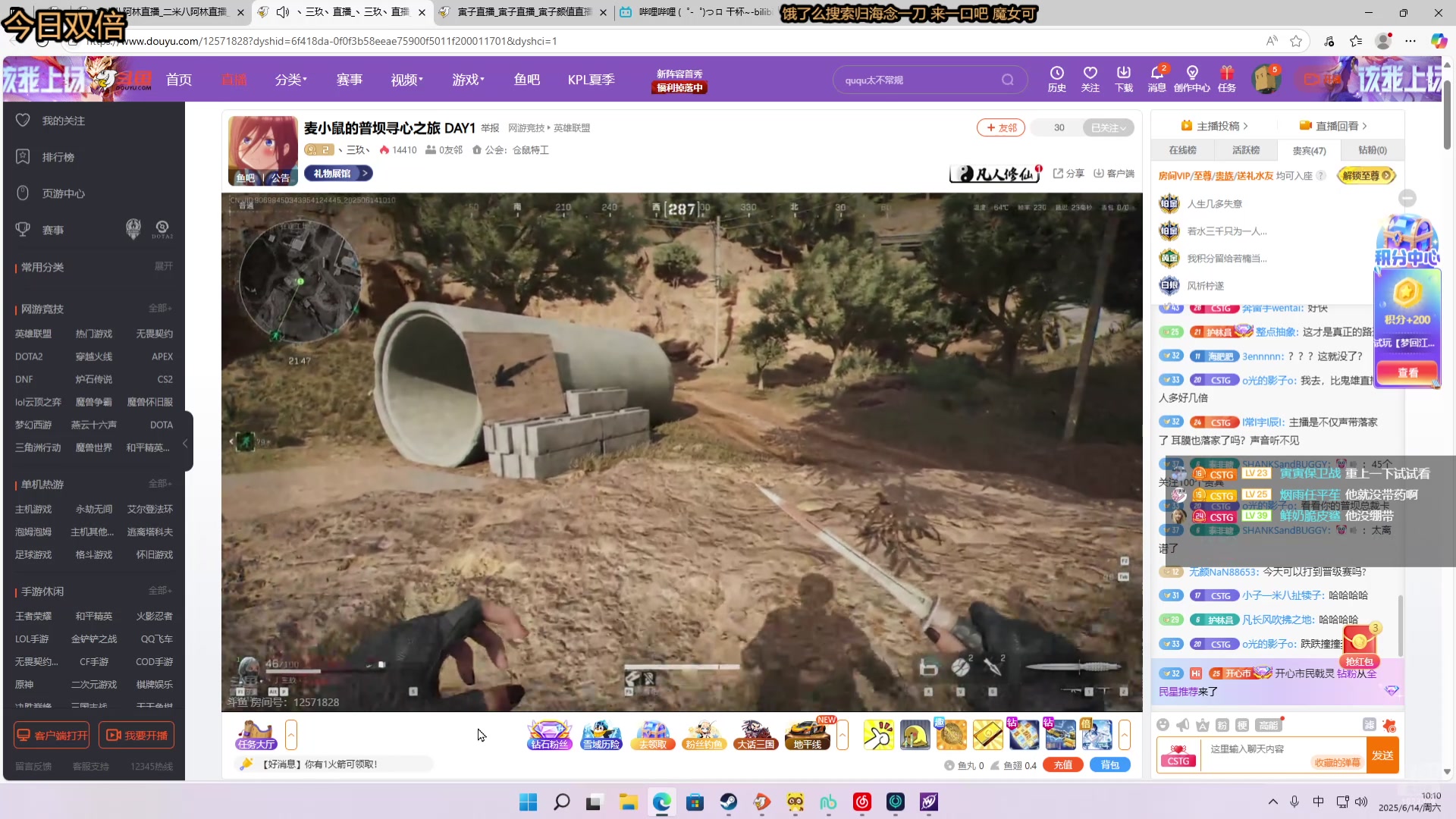Show all 单机热游 categories via 全部
Screen dimensions: 1456x819
[160, 483]
